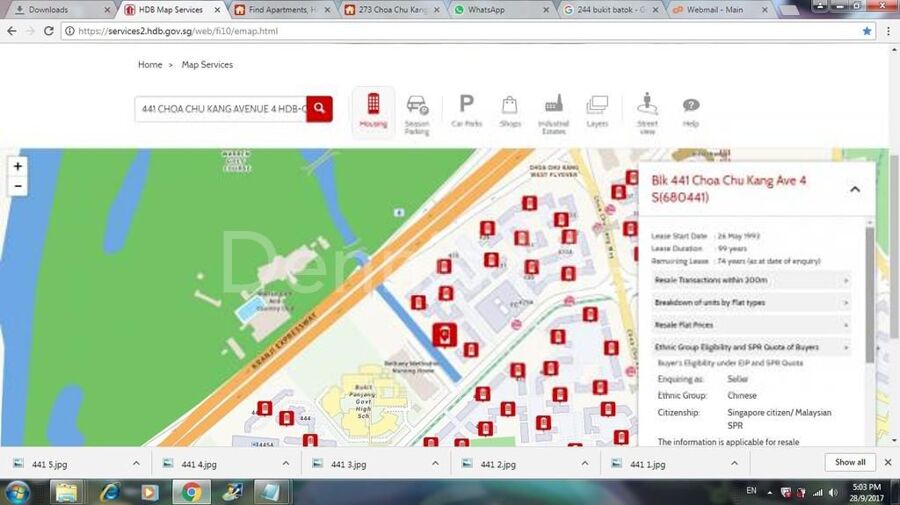Screen dimensions: 900x505
Task: Select the Car Parks icon
Action: (x=466, y=112)
